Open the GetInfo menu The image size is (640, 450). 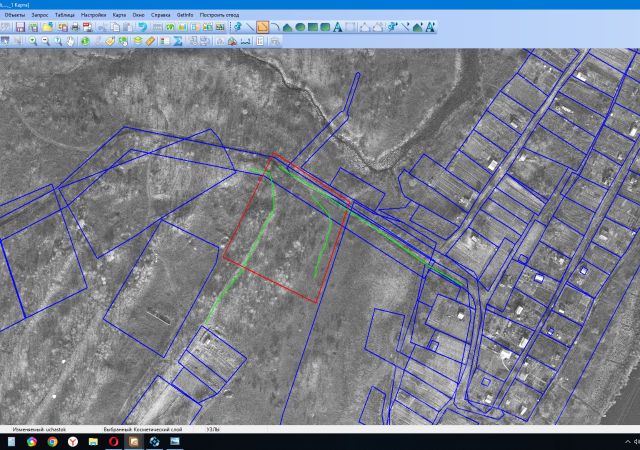(185, 15)
